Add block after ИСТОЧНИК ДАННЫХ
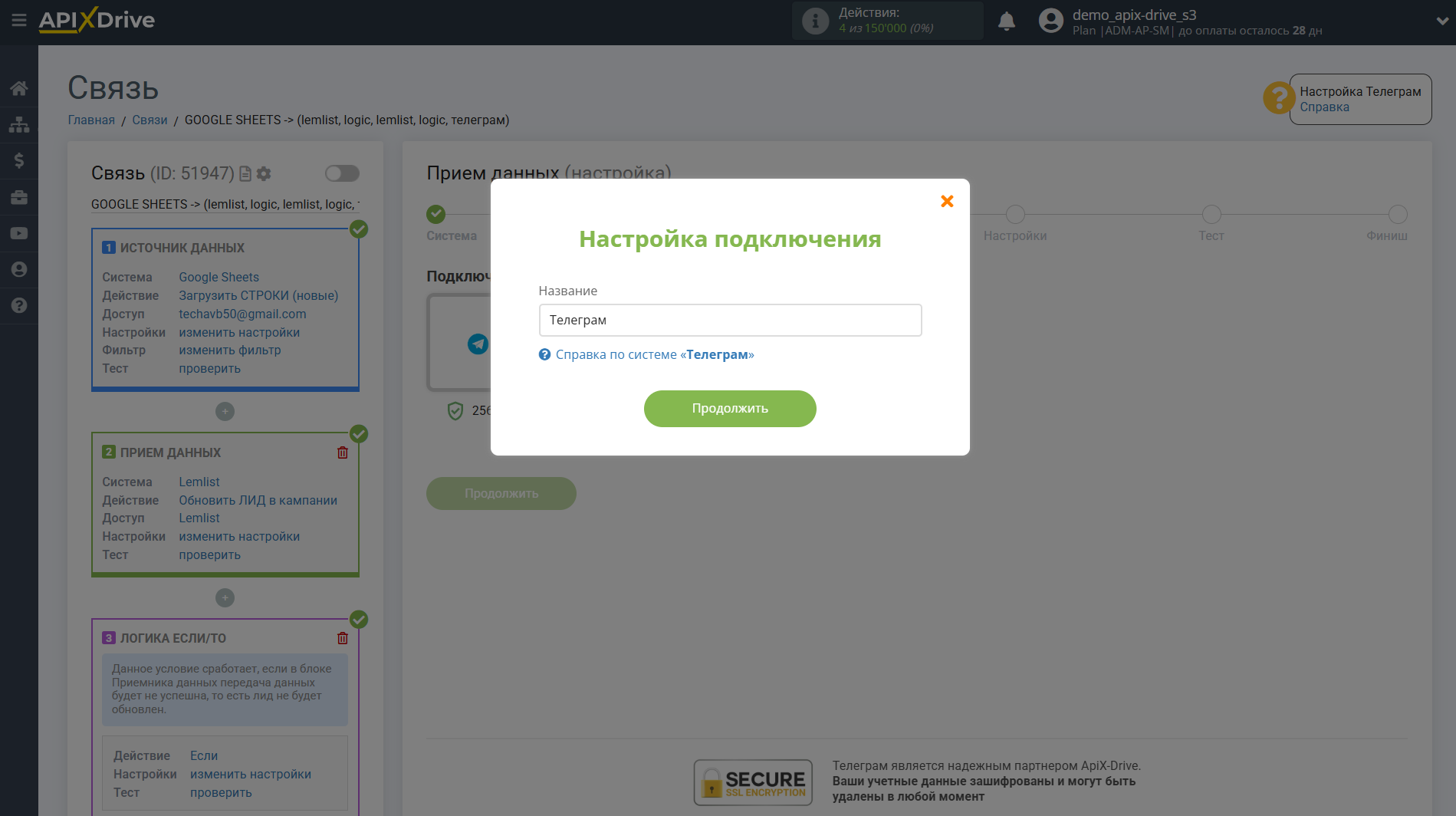This screenshot has width=1456, height=816. click(x=225, y=412)
